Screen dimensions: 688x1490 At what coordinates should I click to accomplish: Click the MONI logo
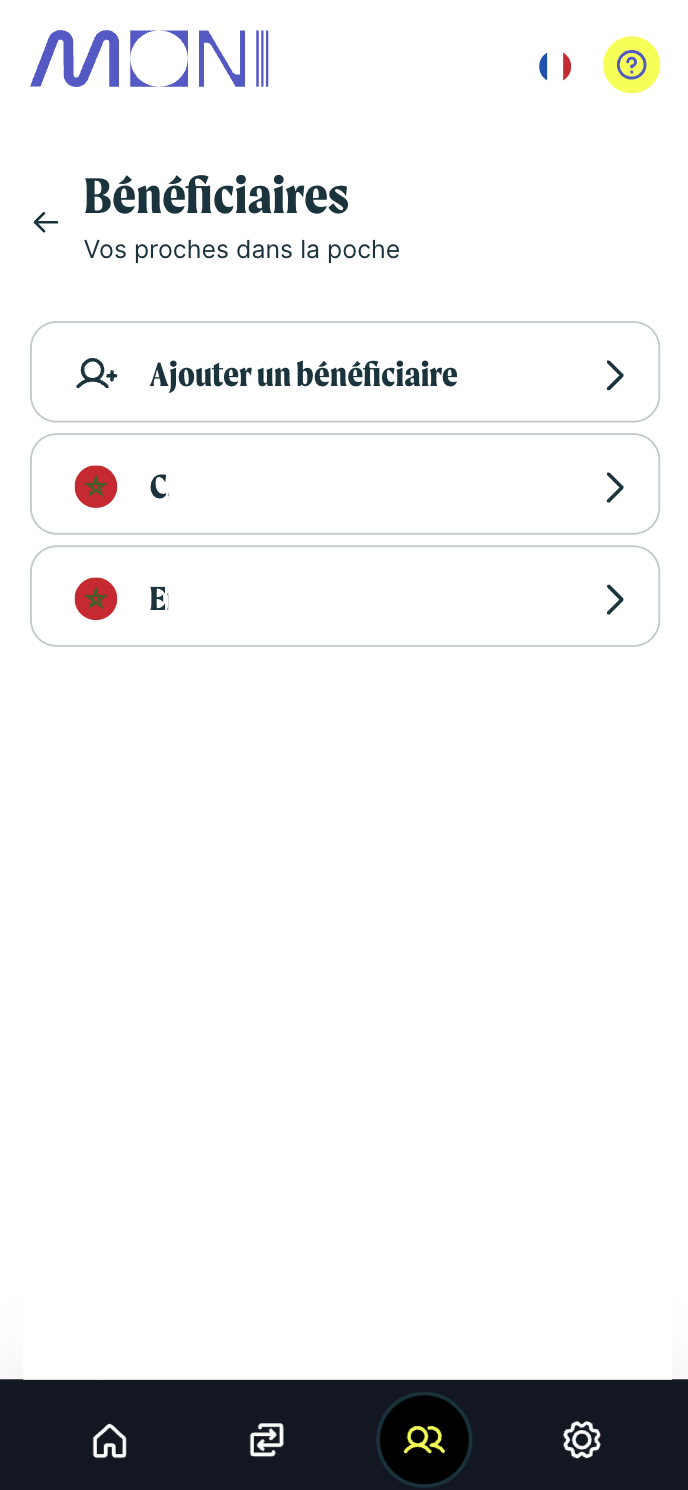tap(150, 59)
